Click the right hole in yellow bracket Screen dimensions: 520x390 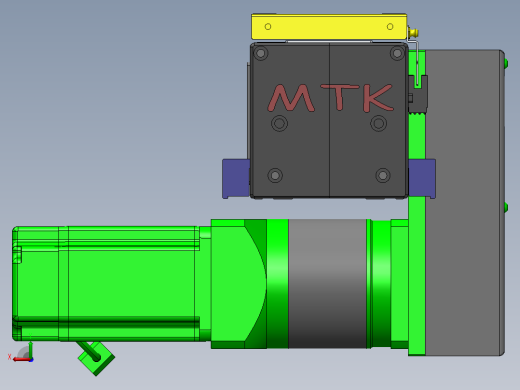tap(390, 27)
